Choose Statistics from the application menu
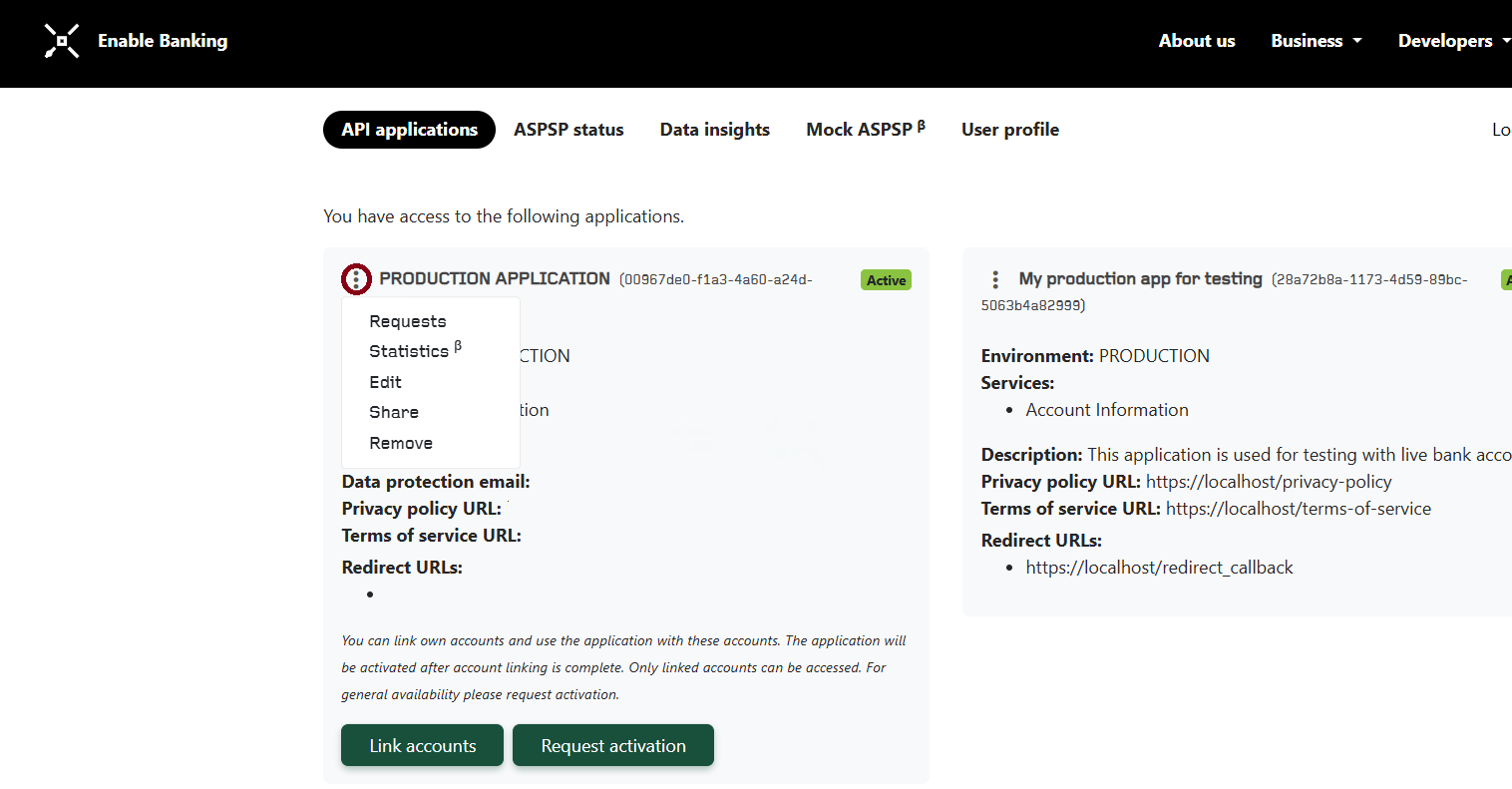Screen dimensions: 1512x789 click(x=415, y=351)
